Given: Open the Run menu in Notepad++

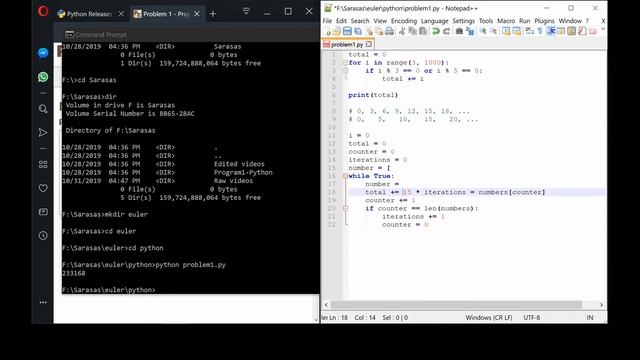Looking at the screenshot, I should coord(524,21).
